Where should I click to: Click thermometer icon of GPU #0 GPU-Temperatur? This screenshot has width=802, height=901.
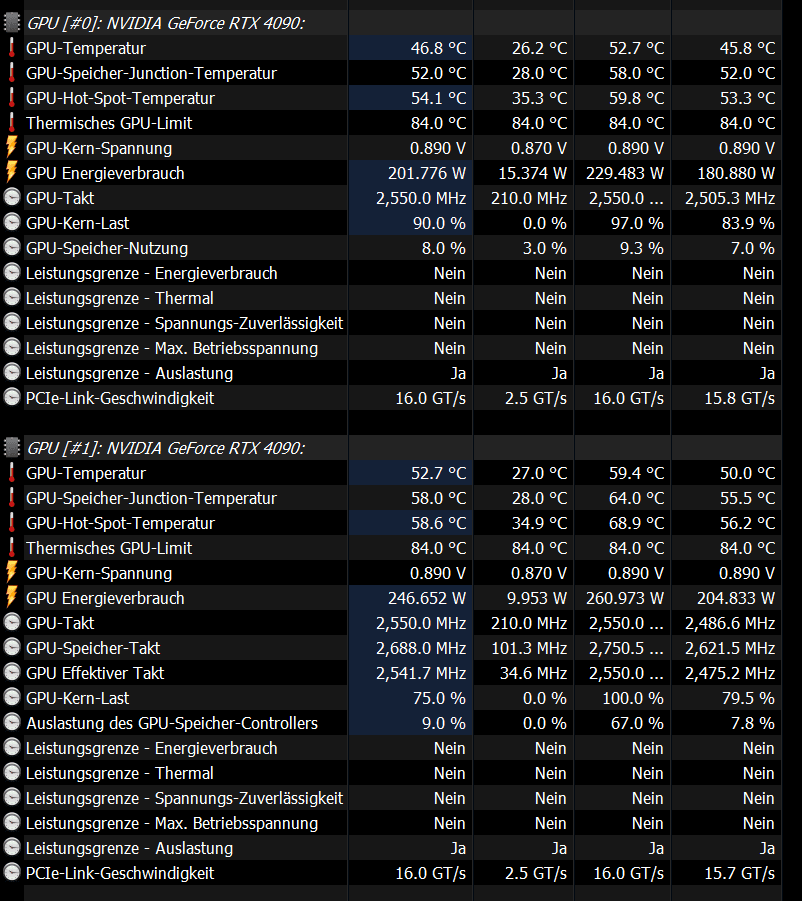[x=11, y=48]
